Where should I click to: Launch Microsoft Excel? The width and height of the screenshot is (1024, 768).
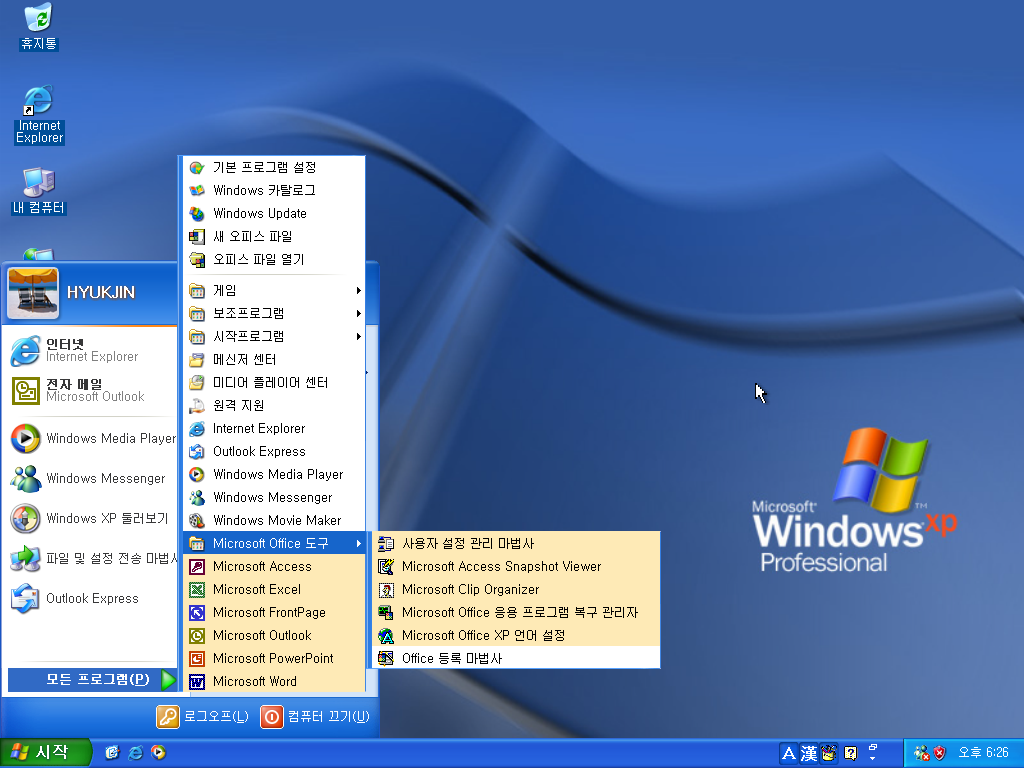274,589
